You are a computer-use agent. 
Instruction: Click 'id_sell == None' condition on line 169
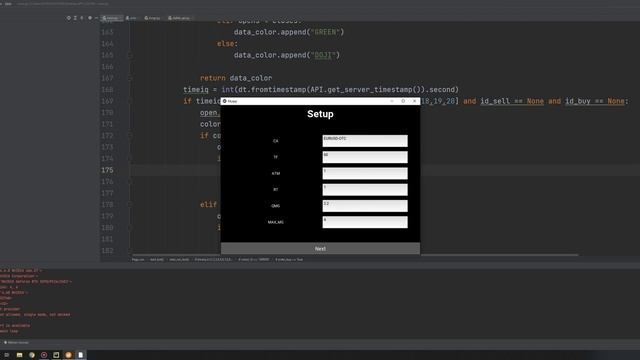click(x=512, y=101)
